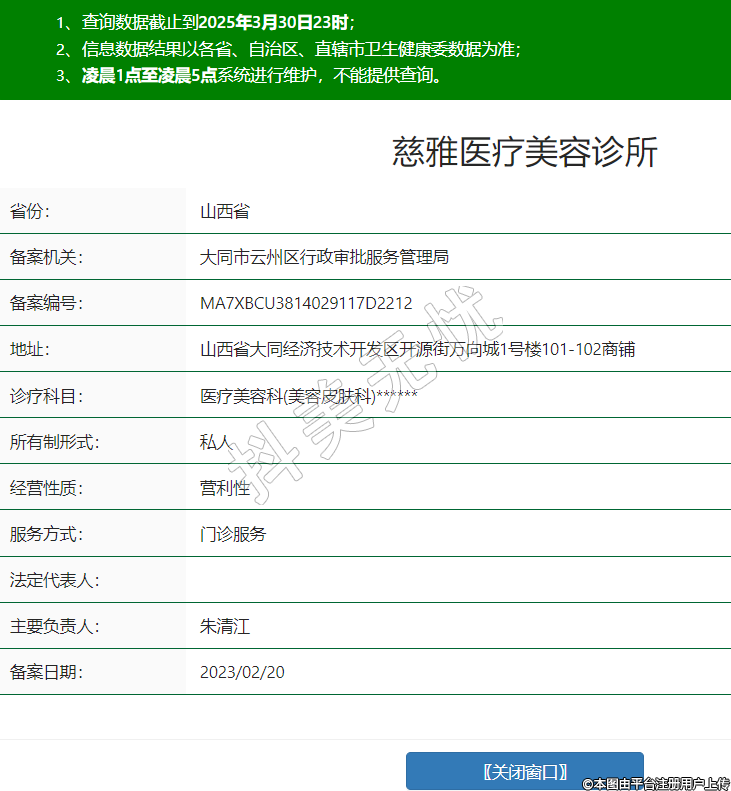Click the 山西省 province value
This screenshot has height=791, width=731.
(x=224, y=212)
